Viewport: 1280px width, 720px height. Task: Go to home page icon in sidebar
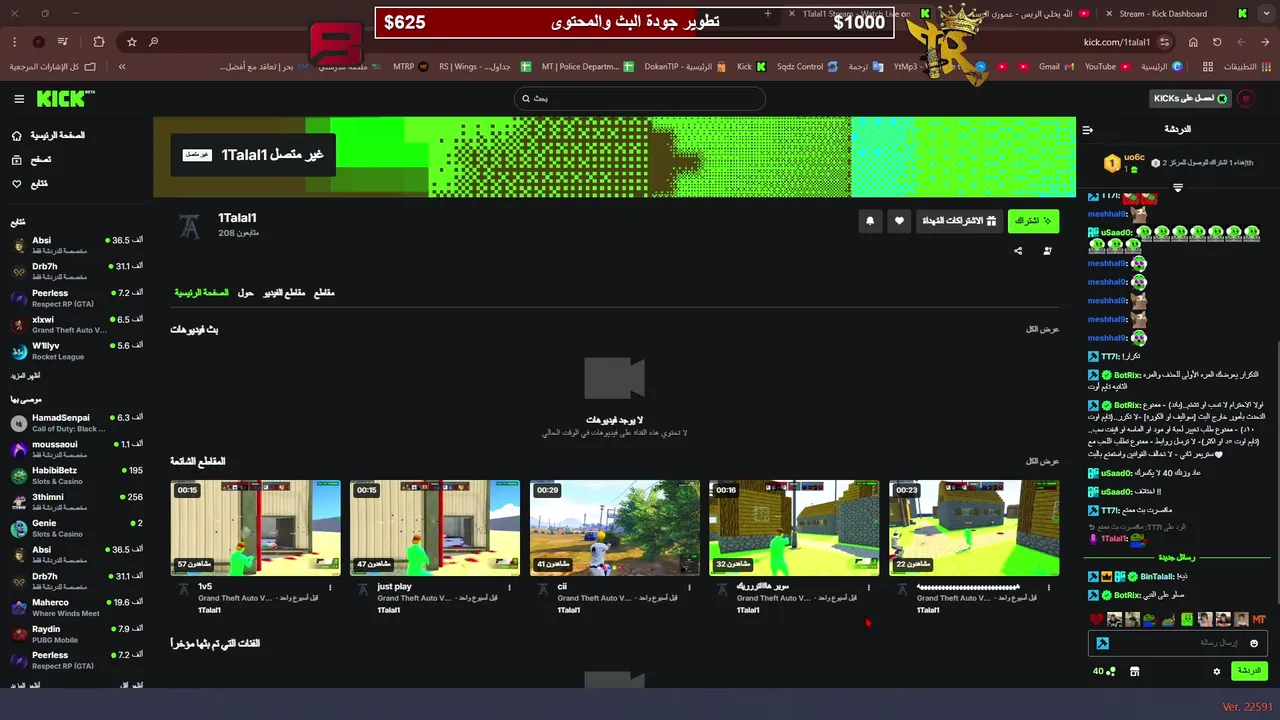17,135
